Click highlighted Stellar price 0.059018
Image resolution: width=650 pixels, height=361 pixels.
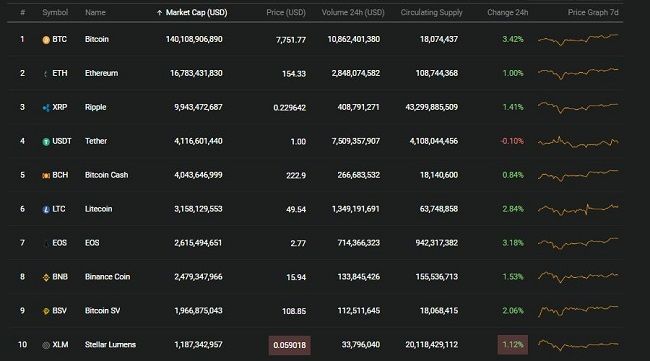click(x=289, y=346)
